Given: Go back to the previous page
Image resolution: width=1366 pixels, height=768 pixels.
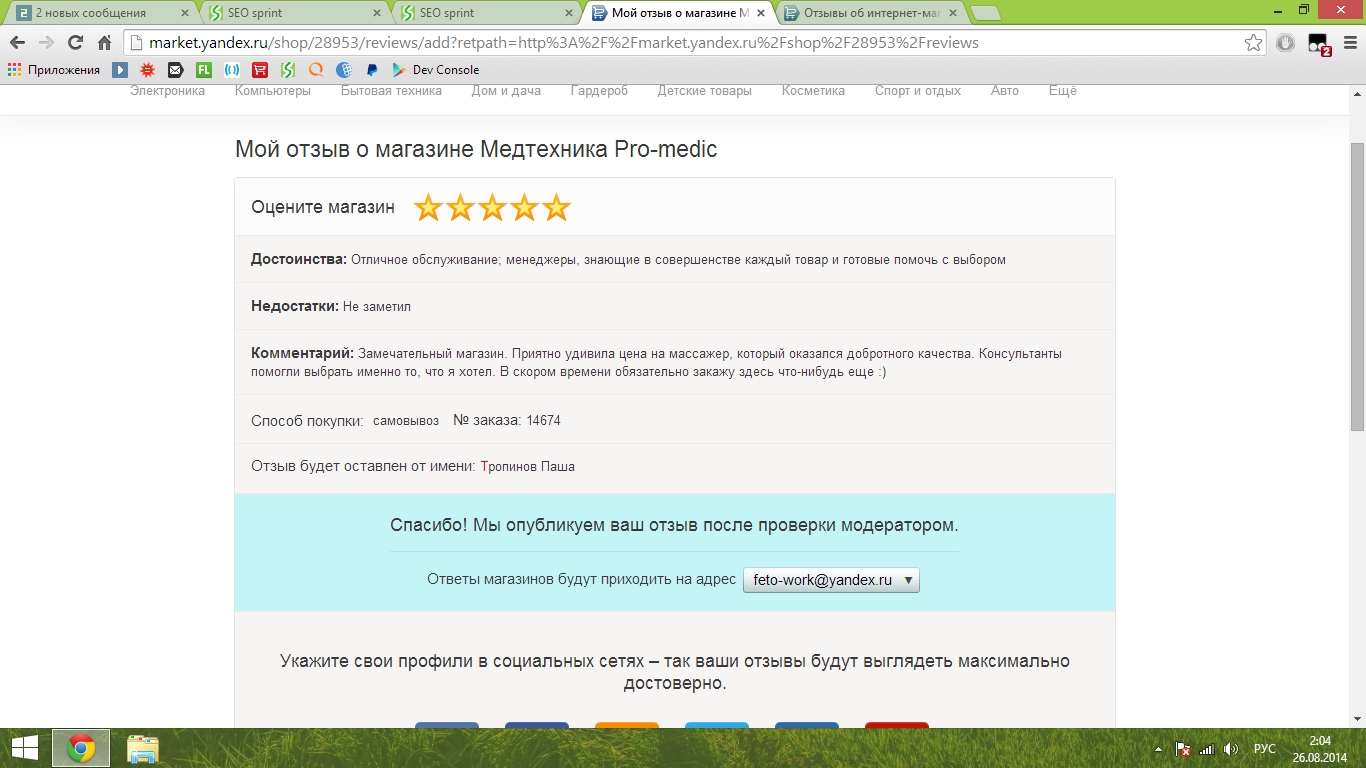Looking at the screenshot, I should 17,43.
